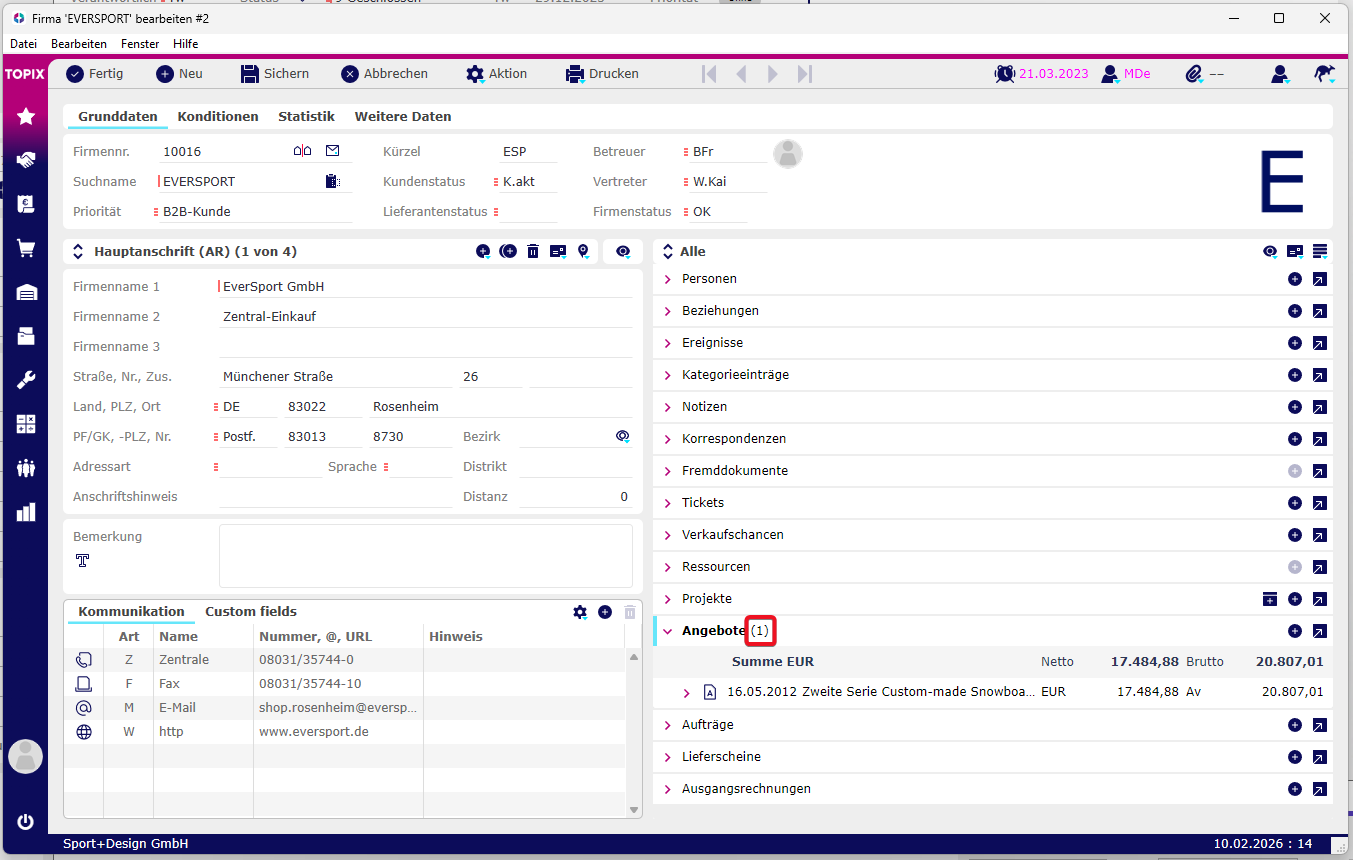Expand the Korrespondenzen section
1353x860 pixels.
coord(667,439)
